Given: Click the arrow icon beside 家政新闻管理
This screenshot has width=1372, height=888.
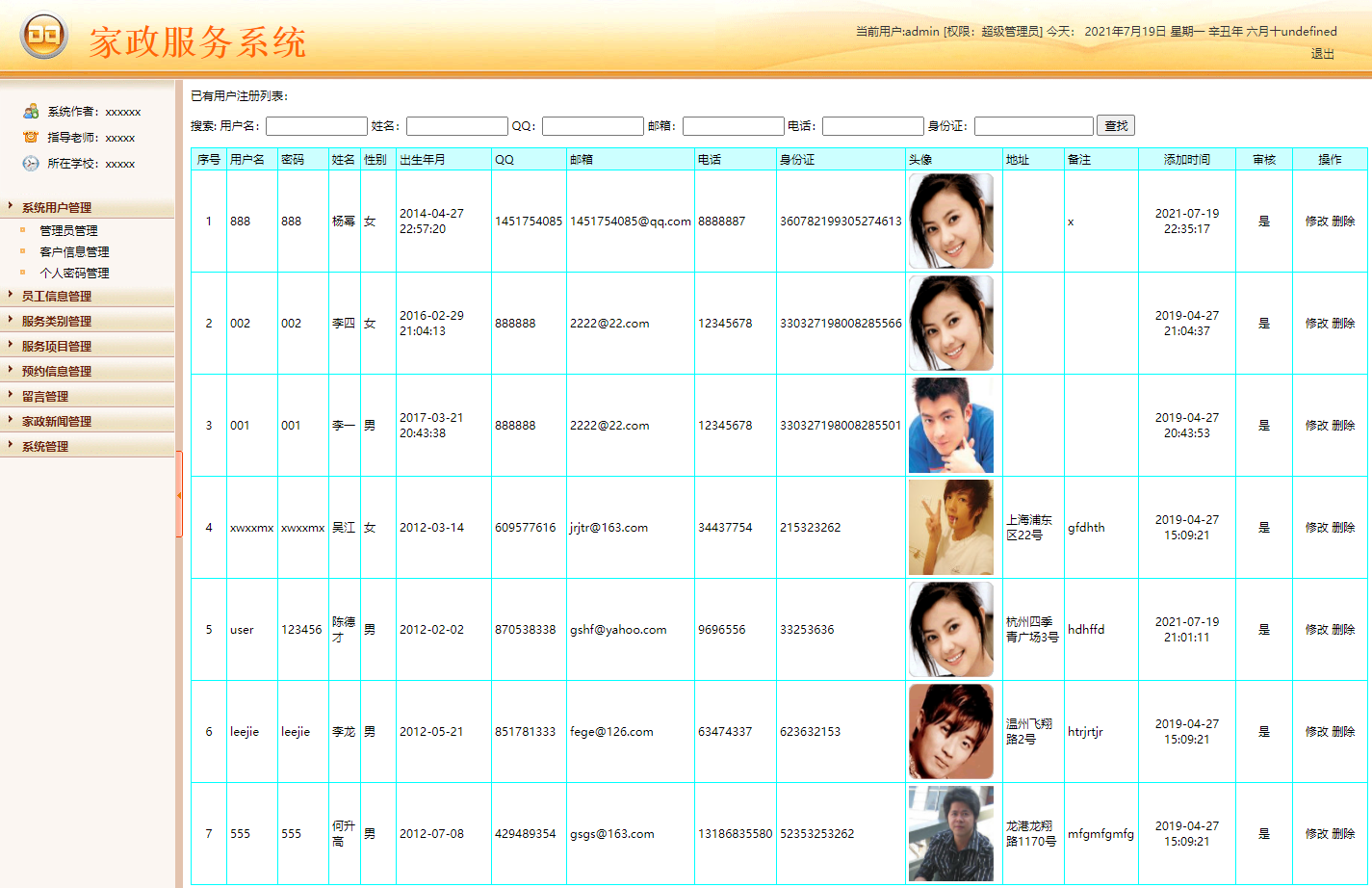Looking at the screenshot, I should (11, 421).
